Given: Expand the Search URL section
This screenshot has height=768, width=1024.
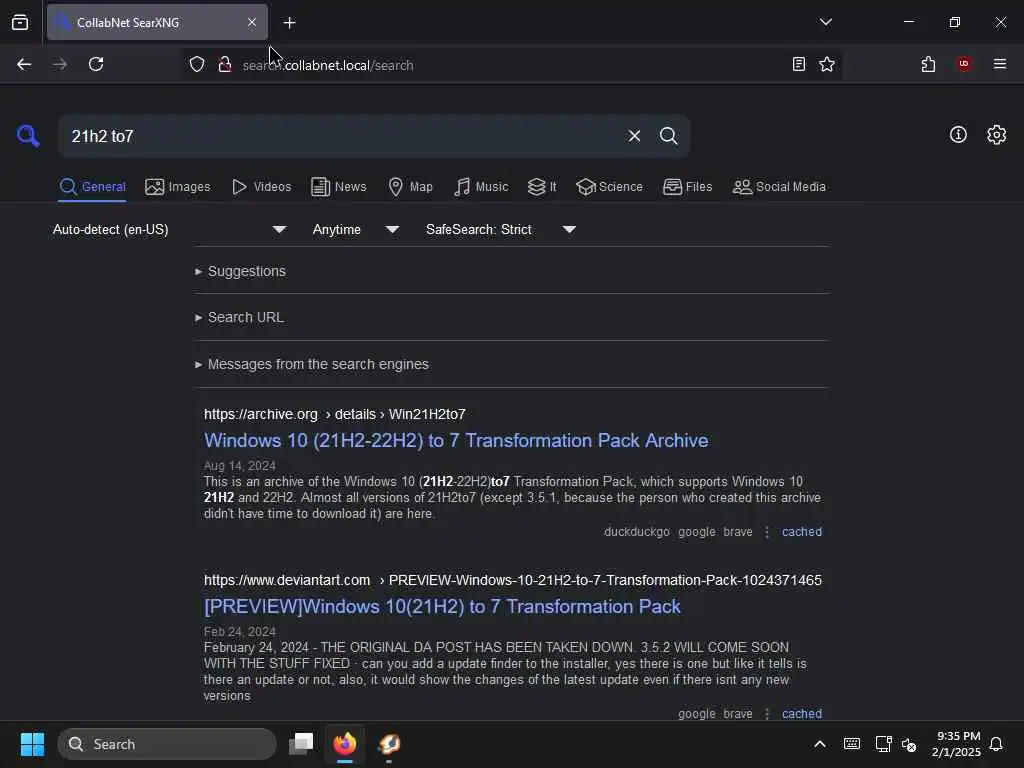Looking at the screenshot, I should click(239, 317).
